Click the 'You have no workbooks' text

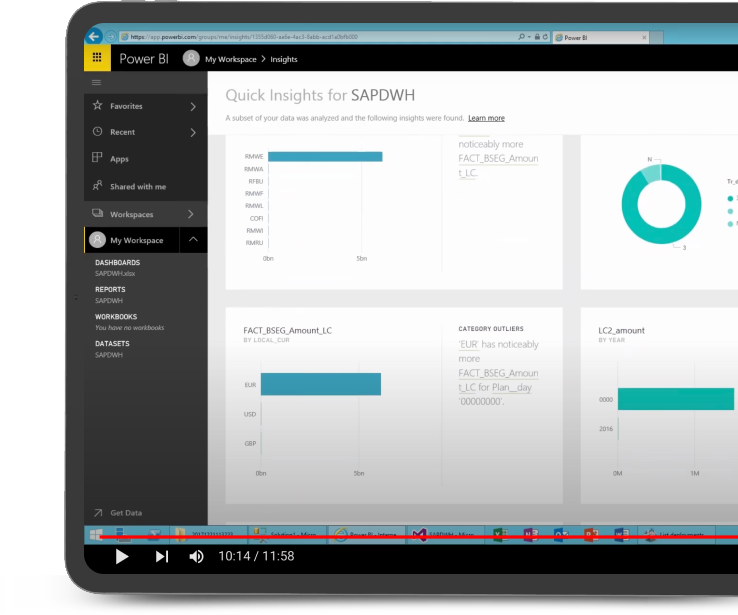click(x=129, y=327)
